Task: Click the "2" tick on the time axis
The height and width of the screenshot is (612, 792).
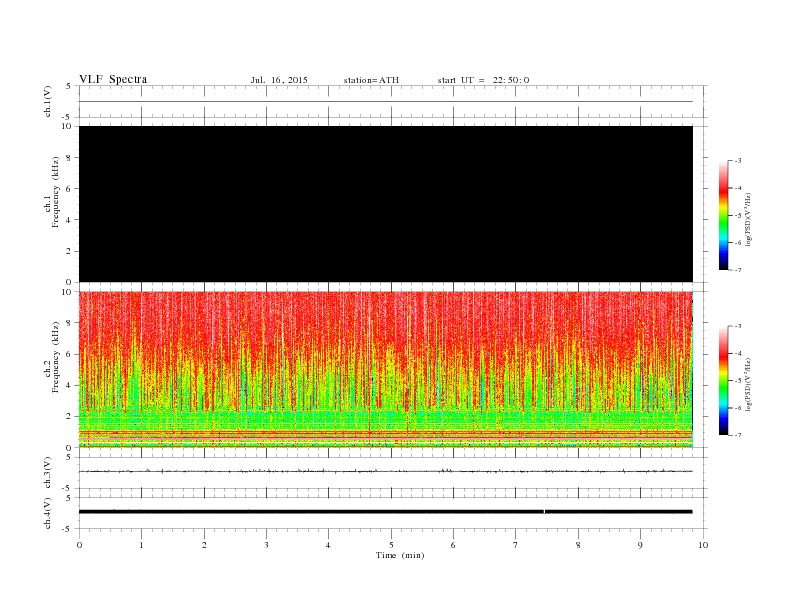Action: pos(204,545)
